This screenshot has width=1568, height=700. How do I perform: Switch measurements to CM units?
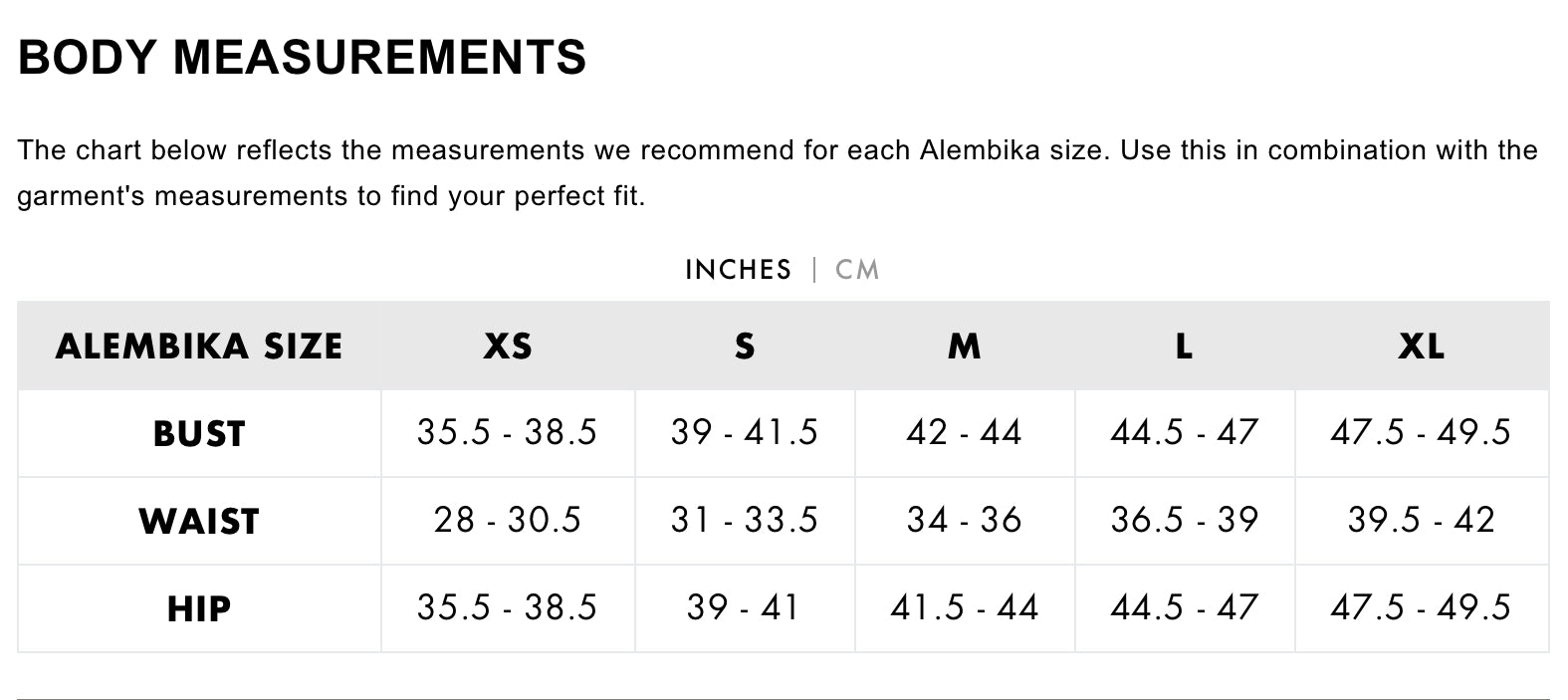point(857,270)
